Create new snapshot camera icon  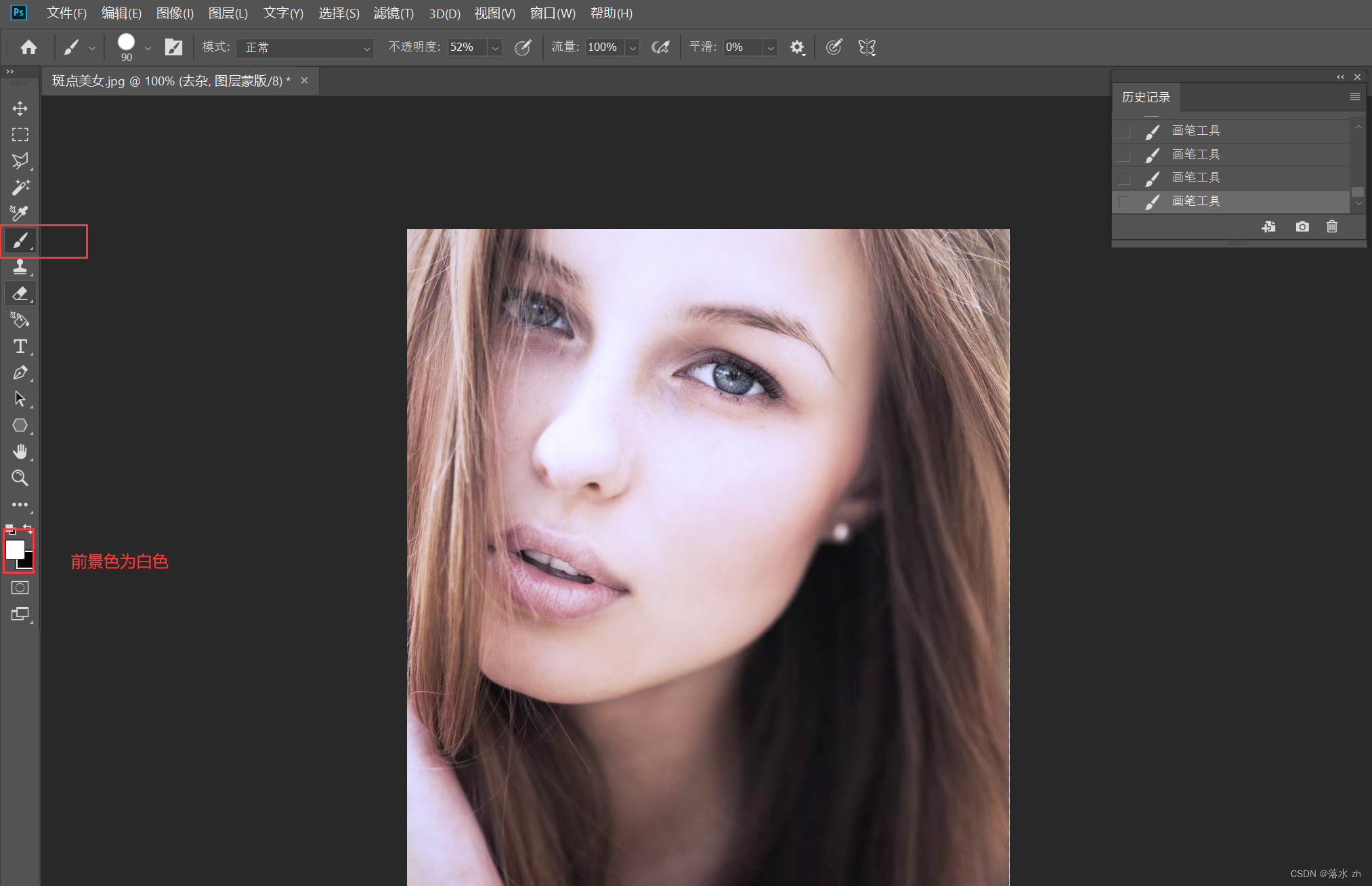[x=1302, y=227]
